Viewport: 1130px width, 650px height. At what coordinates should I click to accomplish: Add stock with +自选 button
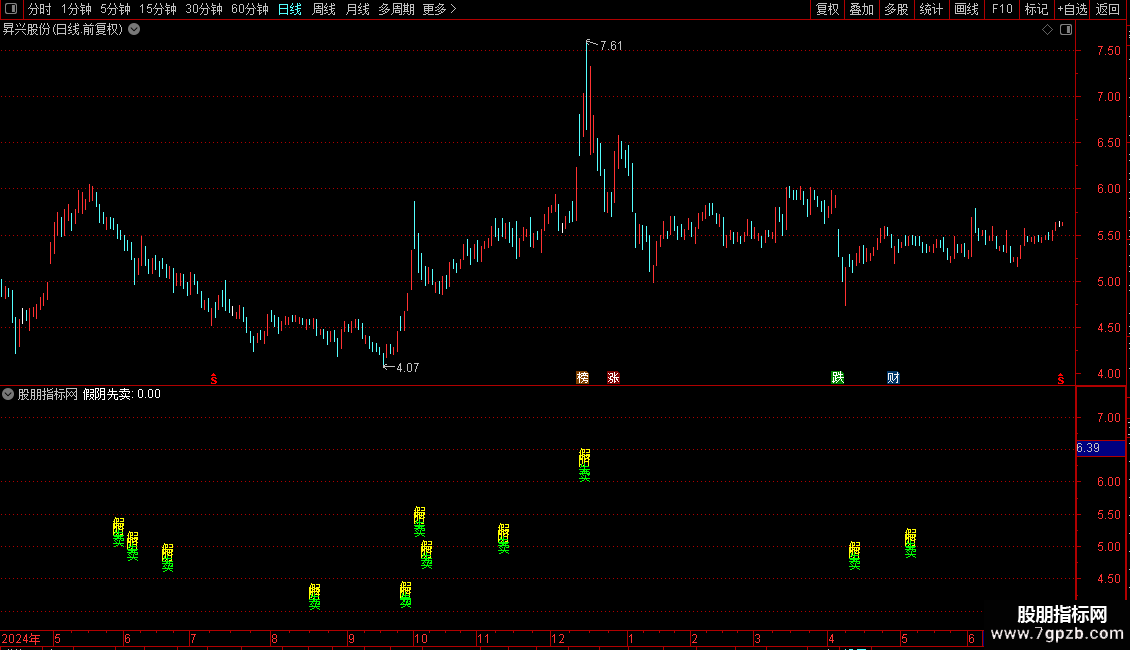pos(1072,9)
